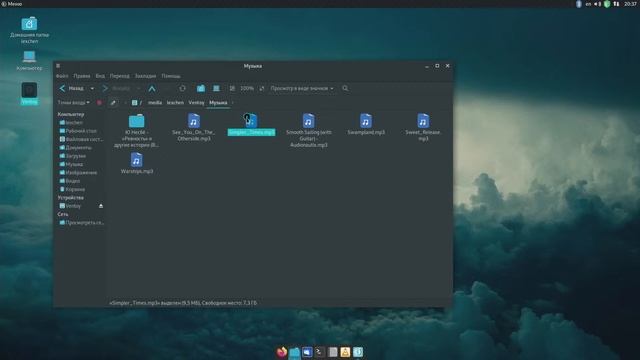Select Warships.mp3 file

pyautogui.click(x=136, y=163)
